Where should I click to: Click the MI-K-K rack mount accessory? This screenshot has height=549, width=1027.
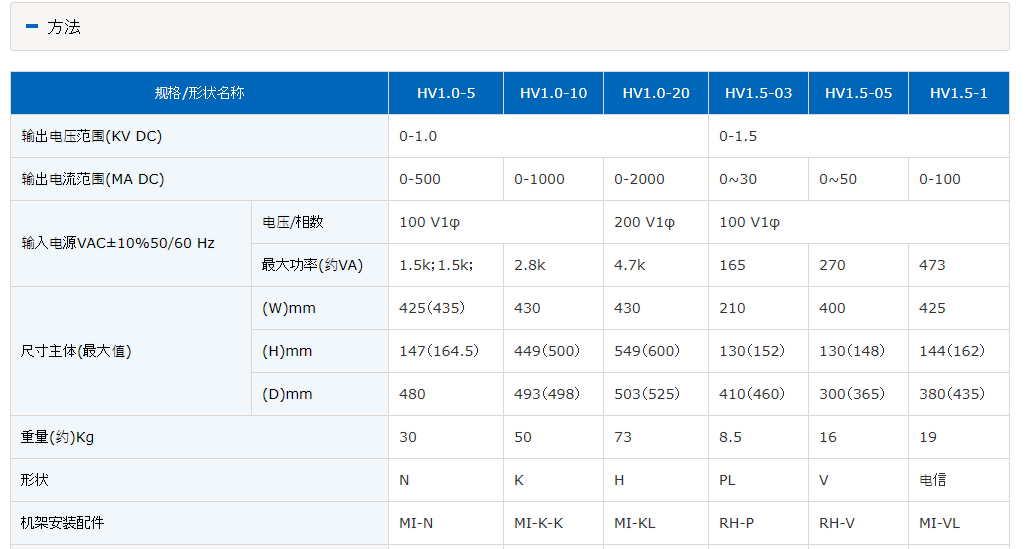coord(538,523)
